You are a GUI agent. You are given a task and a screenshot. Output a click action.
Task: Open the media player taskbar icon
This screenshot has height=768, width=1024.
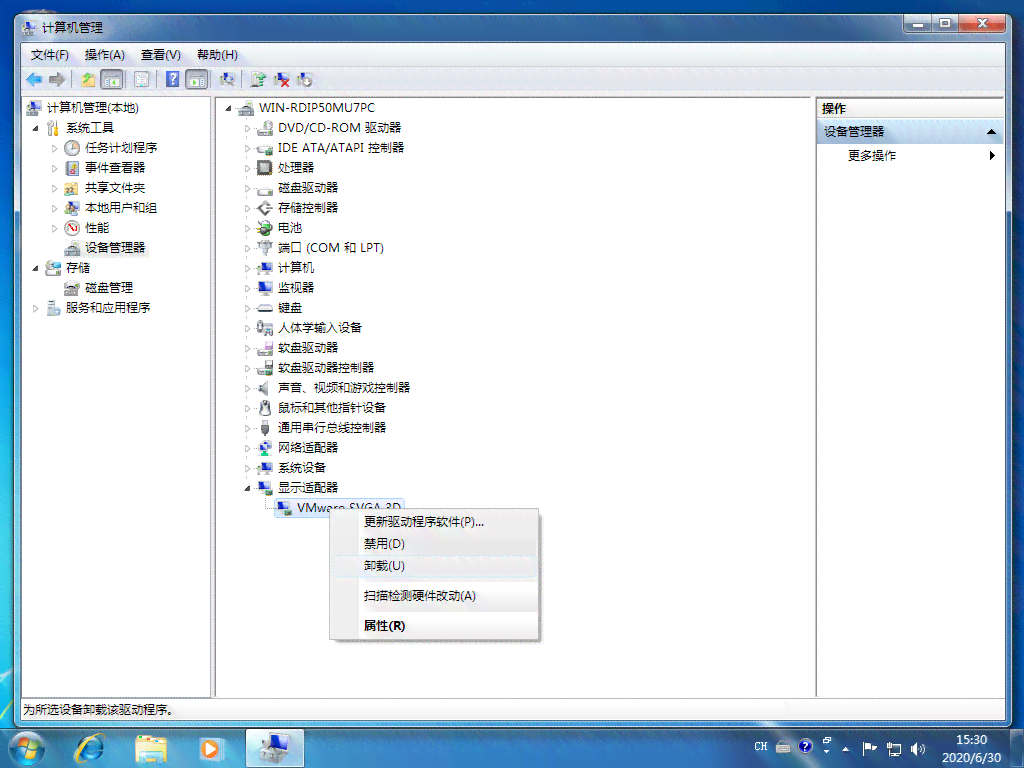(x=210, y=748)
